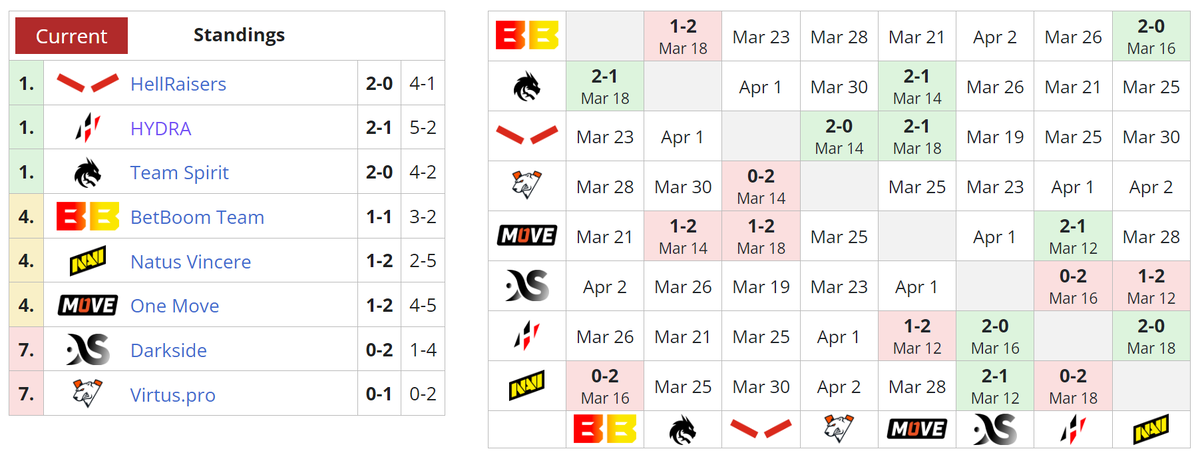This screenshot has width=1200, height=461.
Task: Open the Virtus.pro team link
Action: point(173,395)
